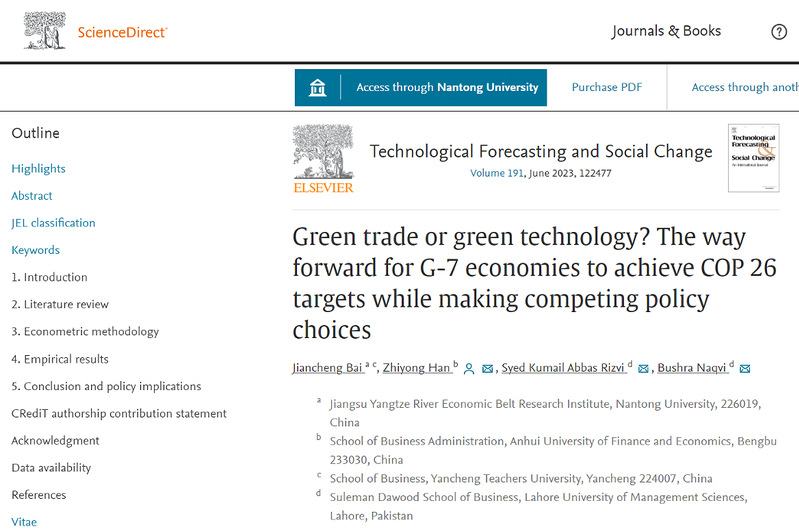799x531 pixels.
Task: Email Syed Kumail Abbas Rizvi via envelope icon
Action: coord(644,369)
